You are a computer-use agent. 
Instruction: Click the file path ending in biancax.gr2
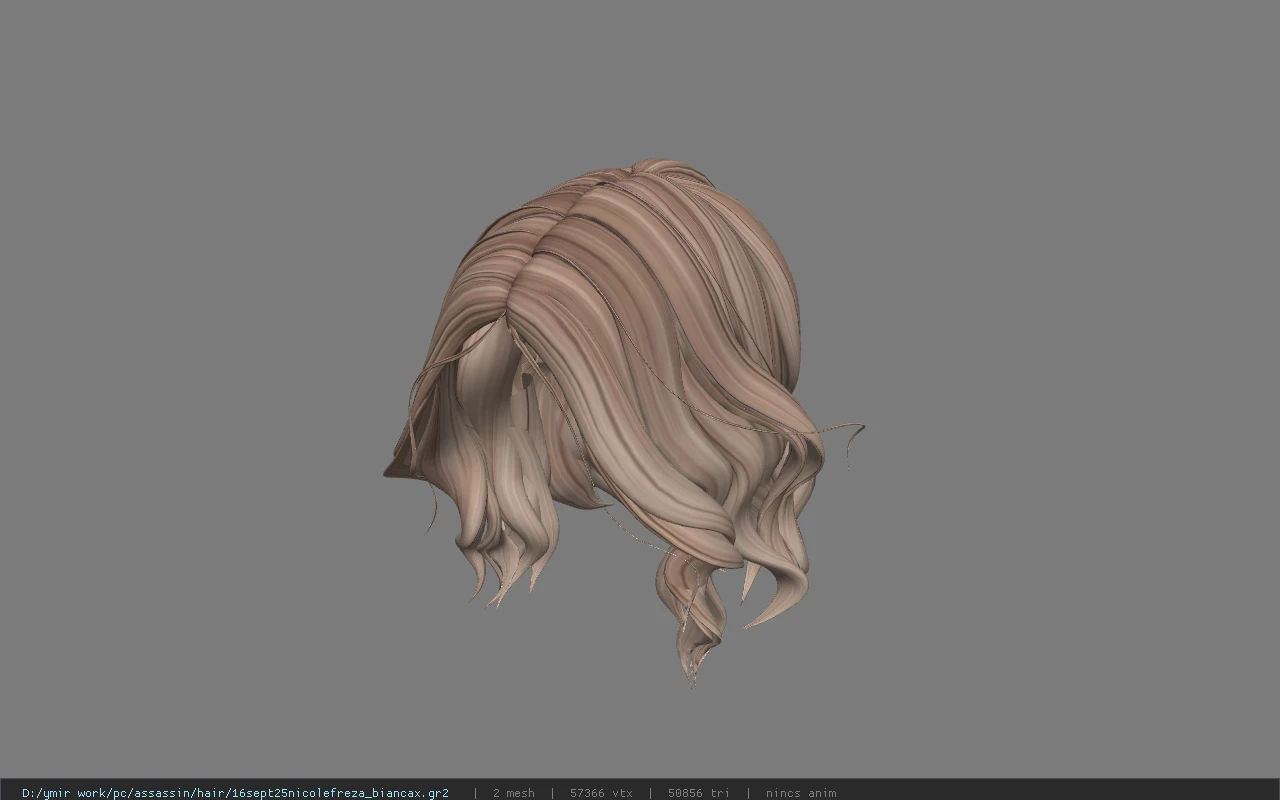point(235,793)
